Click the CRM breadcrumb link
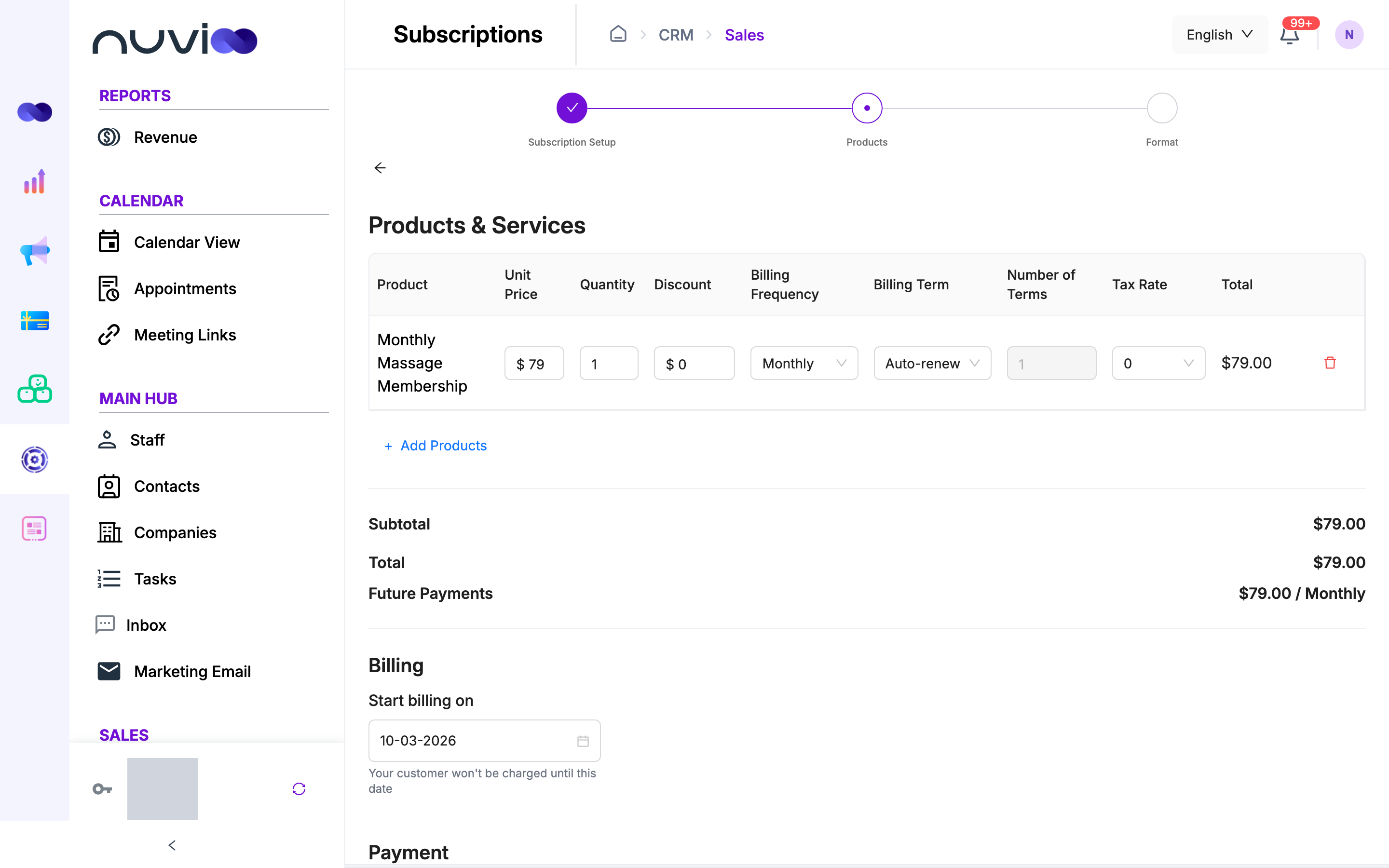Viewport: 1389px width, 868px height. [676, 35]
